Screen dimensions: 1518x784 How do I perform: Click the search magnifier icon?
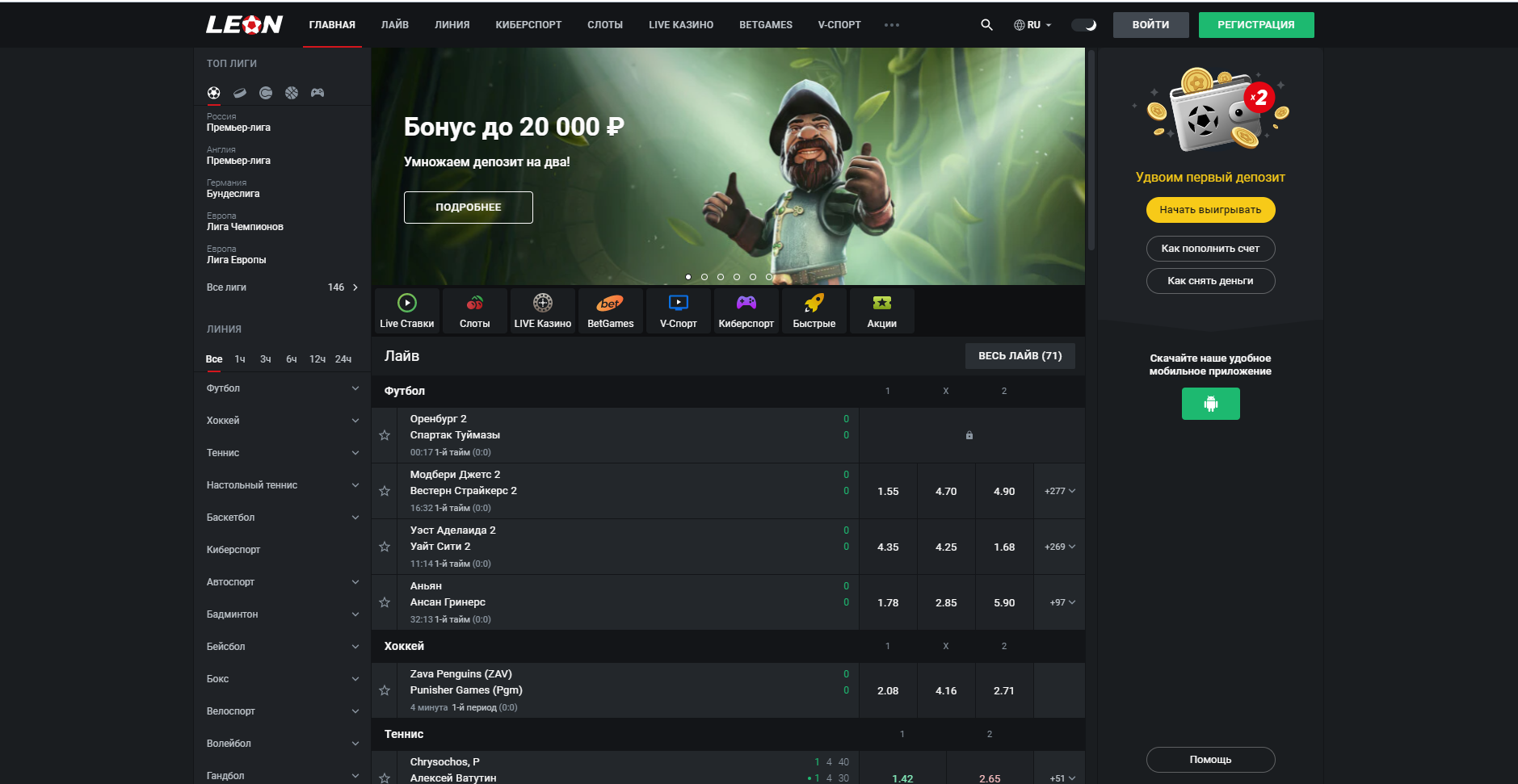click(x=986, y=24)
